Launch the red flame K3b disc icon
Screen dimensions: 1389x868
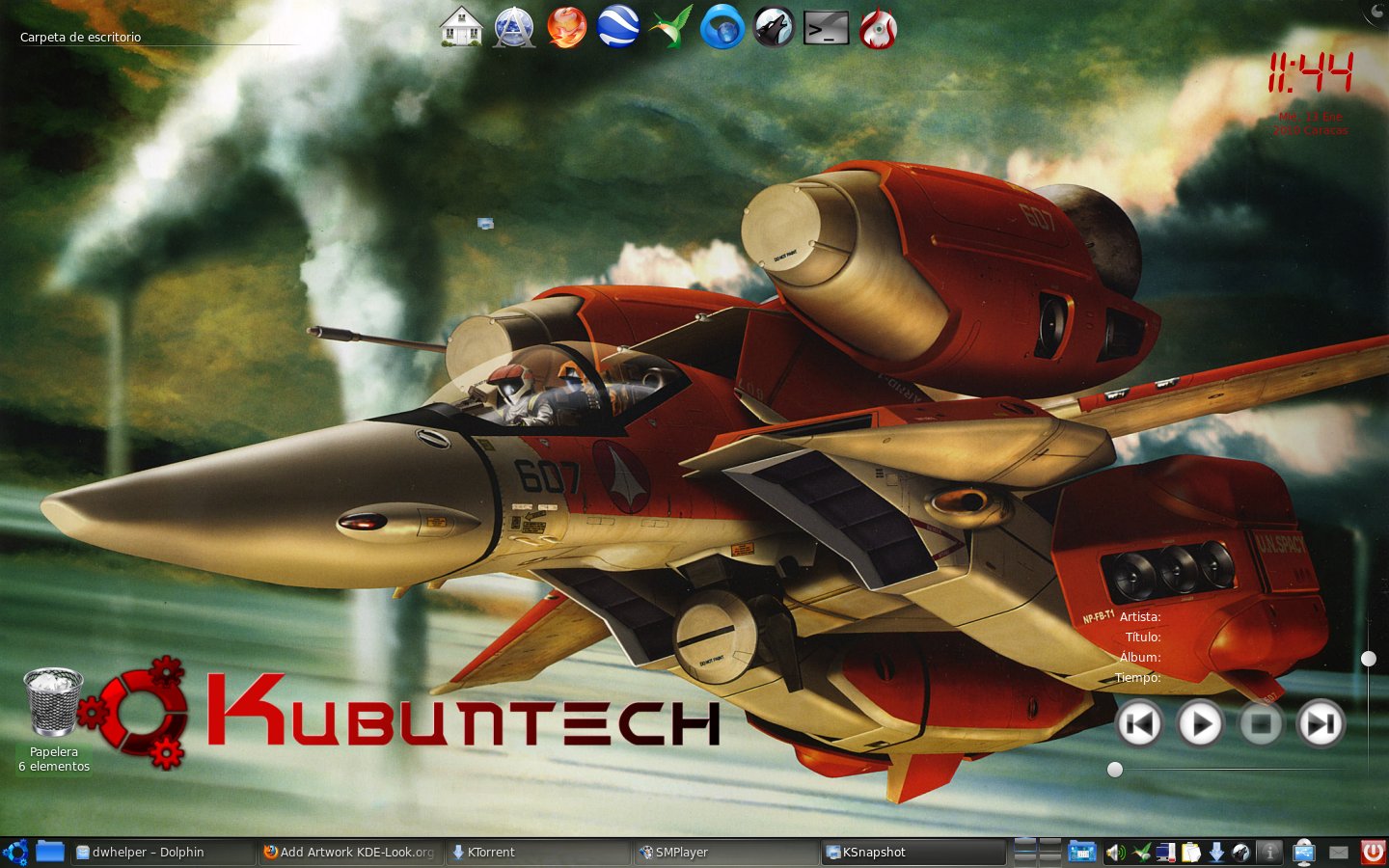click(878, 27)
